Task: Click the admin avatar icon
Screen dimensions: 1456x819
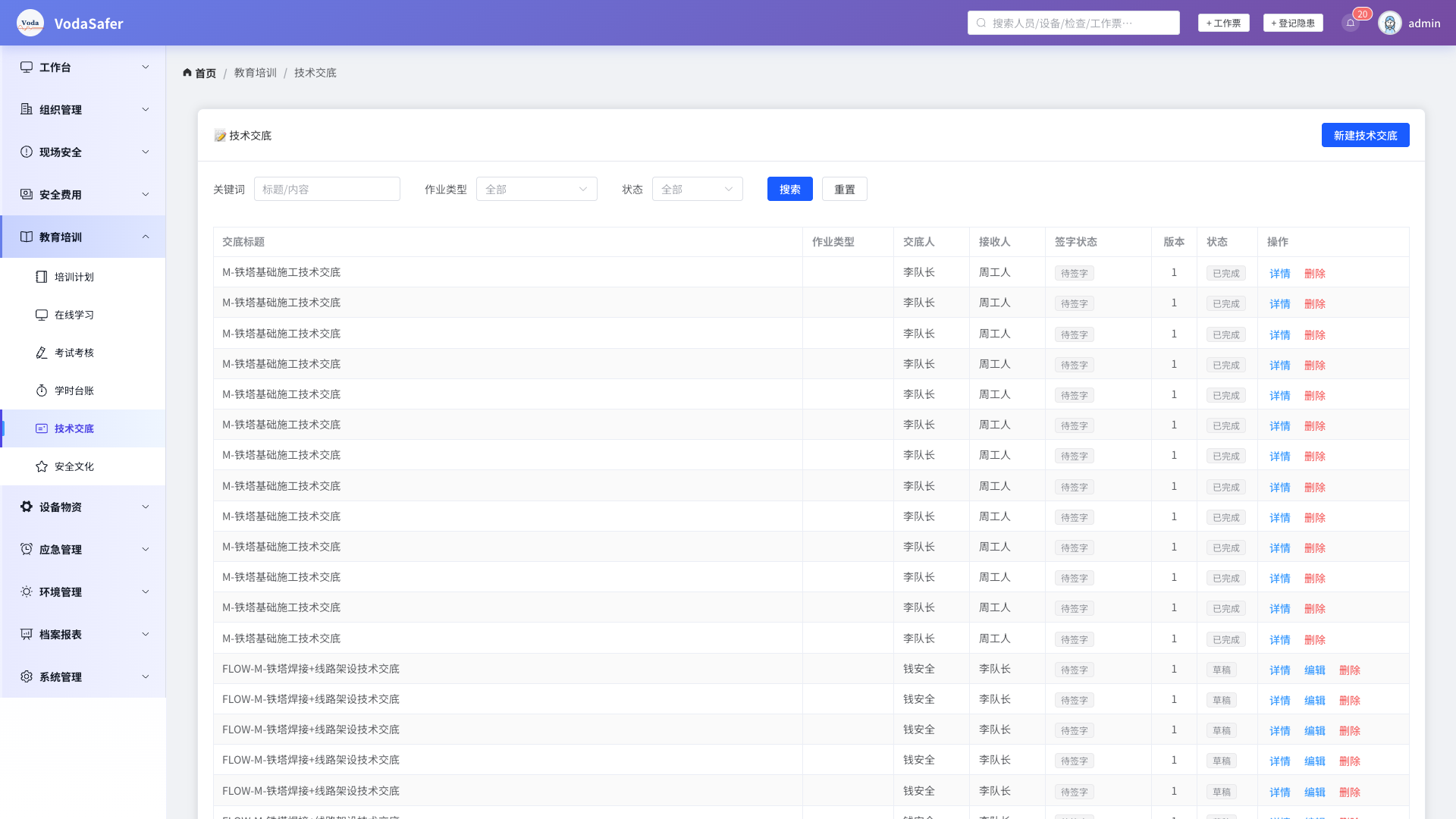Action: click(x=1390, y=23)
